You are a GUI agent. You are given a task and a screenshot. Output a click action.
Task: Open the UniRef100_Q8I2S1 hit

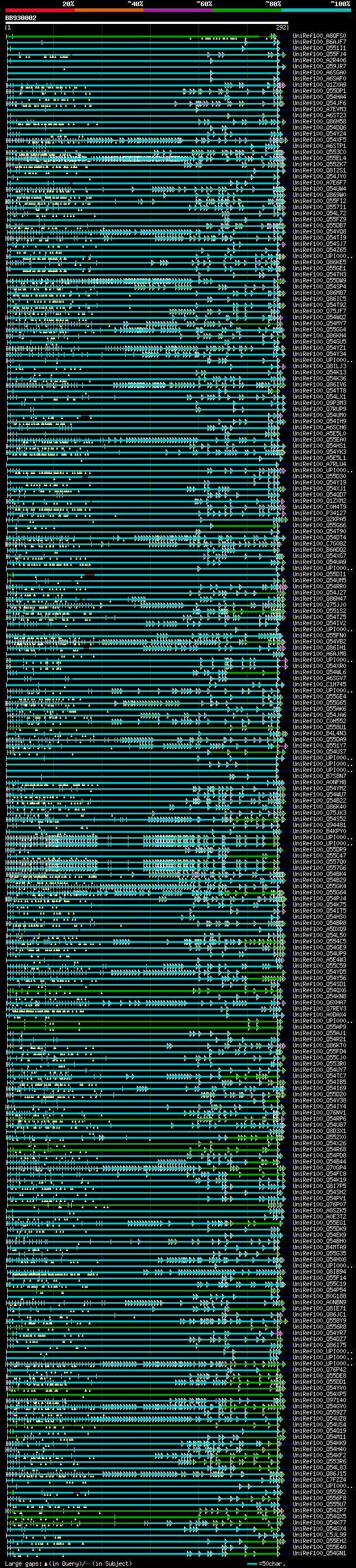pos(319,170)
